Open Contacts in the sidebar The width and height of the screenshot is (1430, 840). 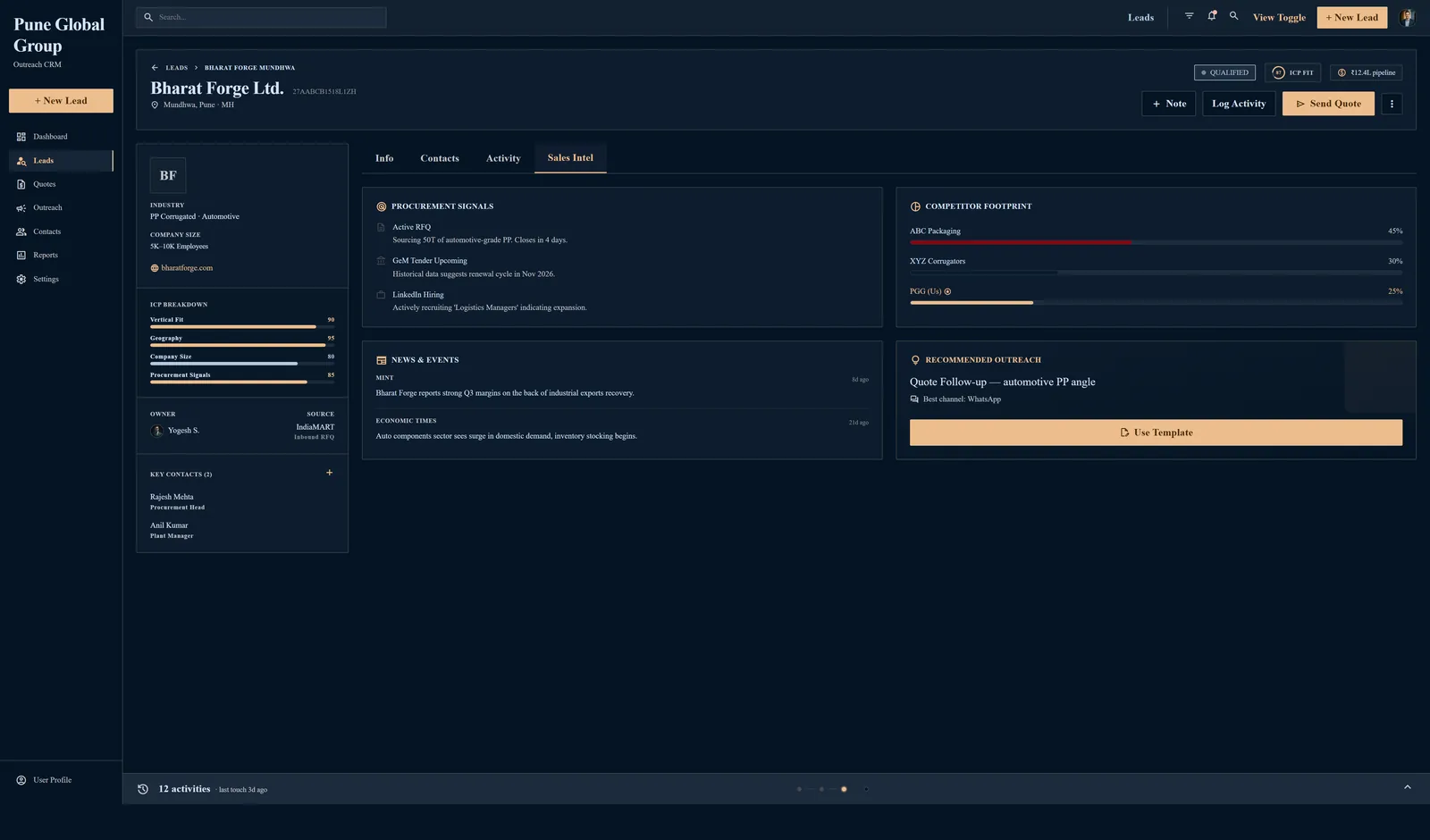pos(61,231)
